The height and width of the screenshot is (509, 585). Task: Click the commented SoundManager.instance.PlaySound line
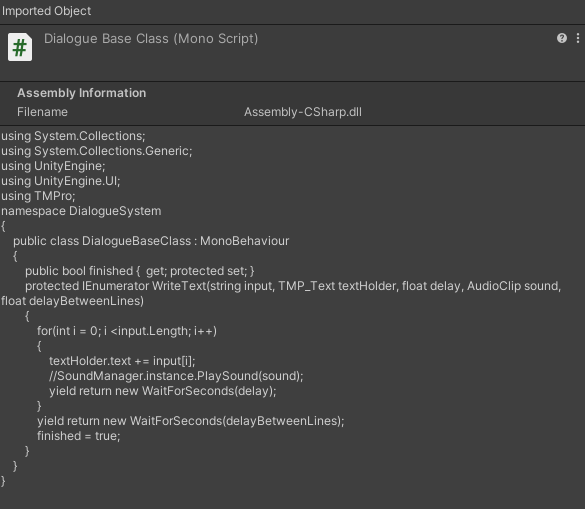pos(176,376)
